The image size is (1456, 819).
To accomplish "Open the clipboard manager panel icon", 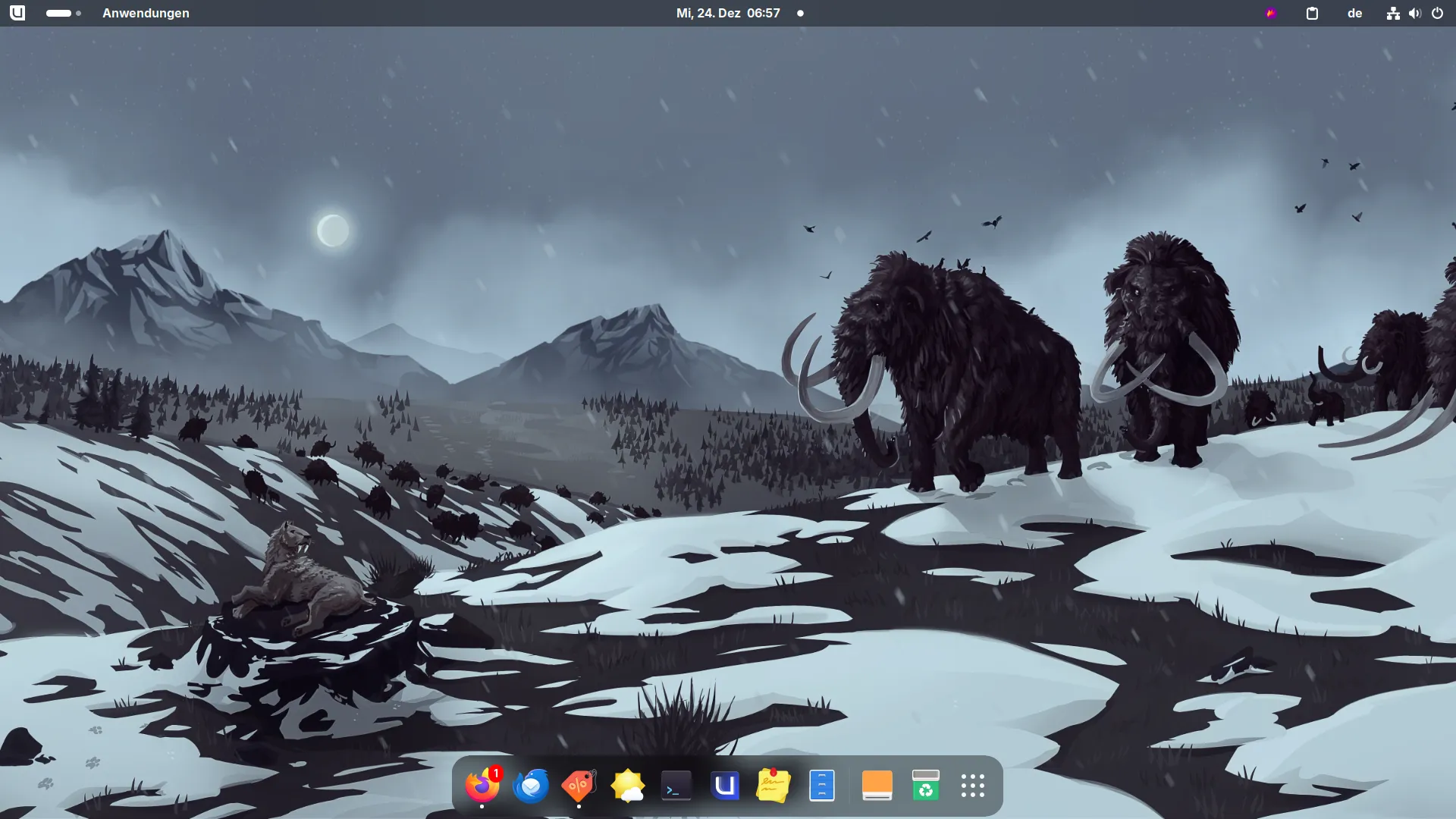I will click(x=1312, y=13).
